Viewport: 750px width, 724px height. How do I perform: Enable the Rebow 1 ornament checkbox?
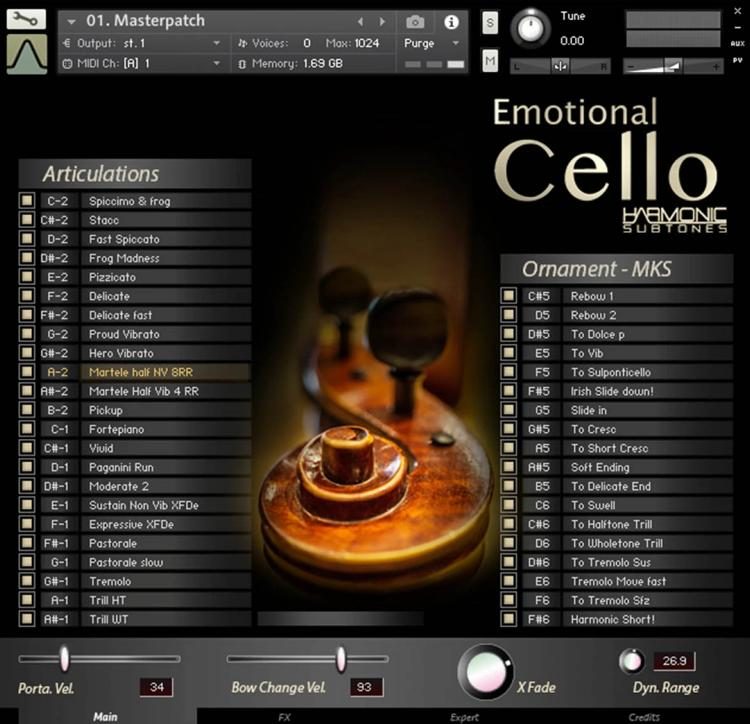coord(508,296)
